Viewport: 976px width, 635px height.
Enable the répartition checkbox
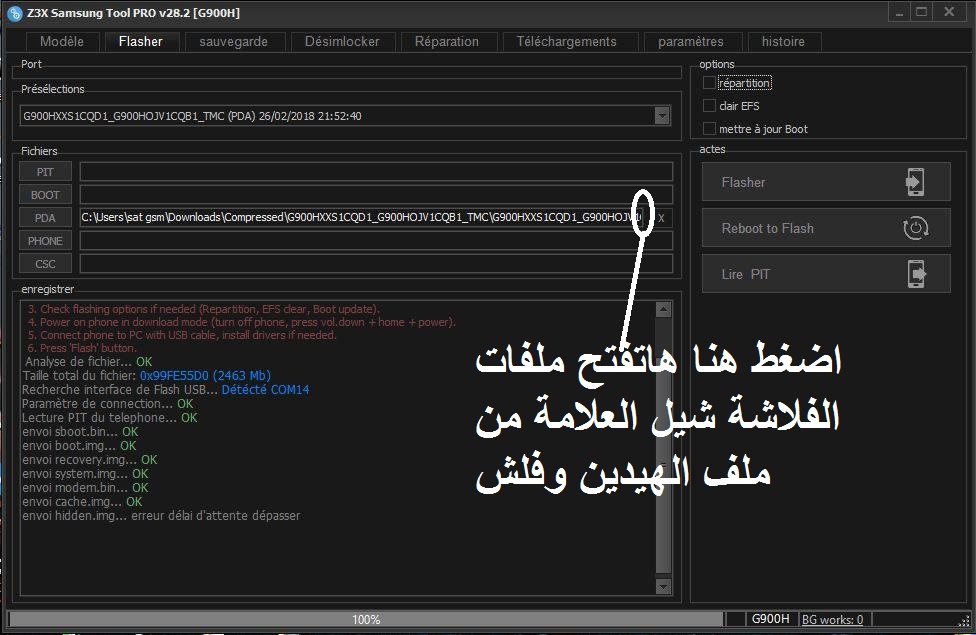[709, 83]
